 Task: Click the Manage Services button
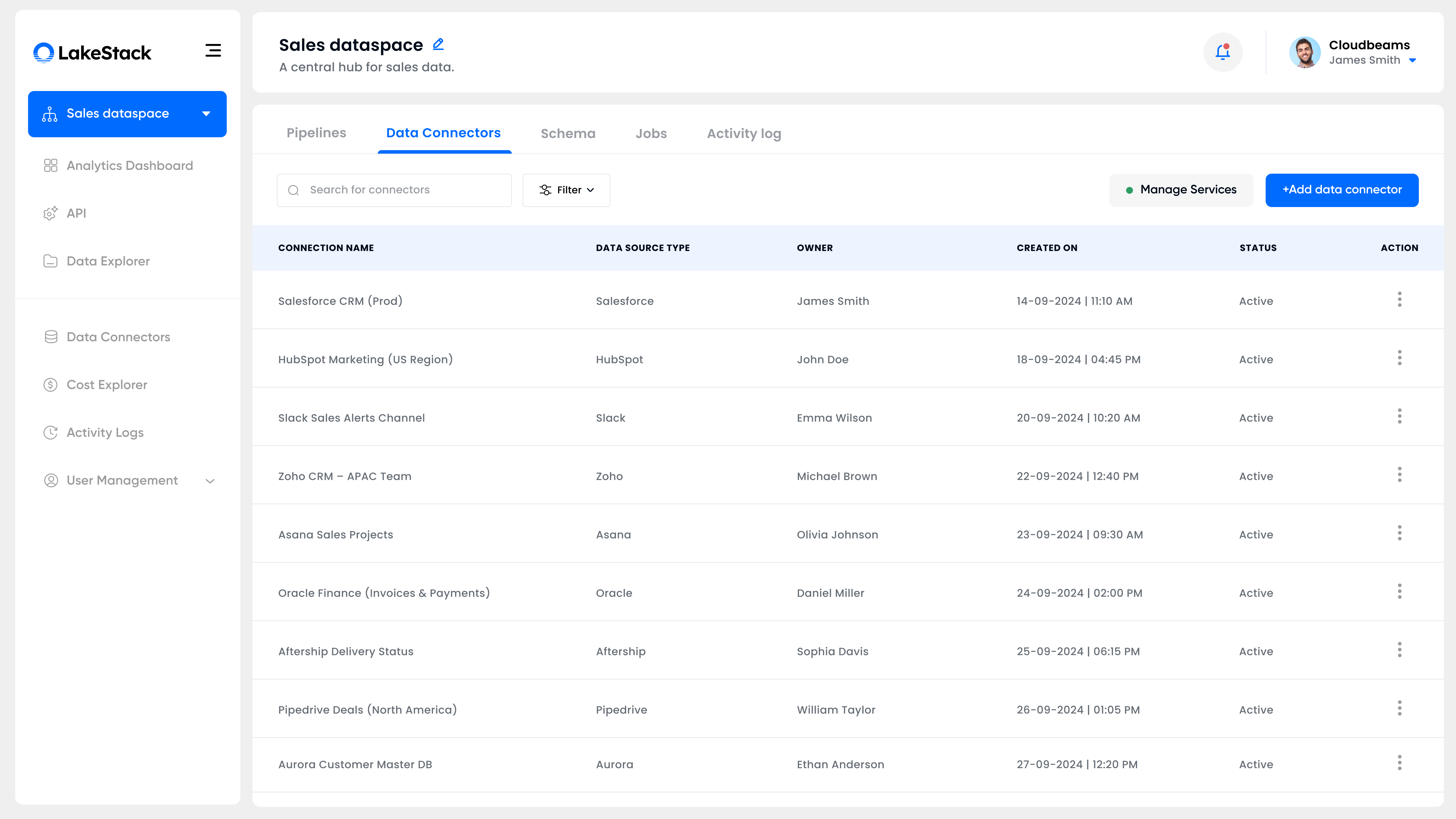[1181, 190]
